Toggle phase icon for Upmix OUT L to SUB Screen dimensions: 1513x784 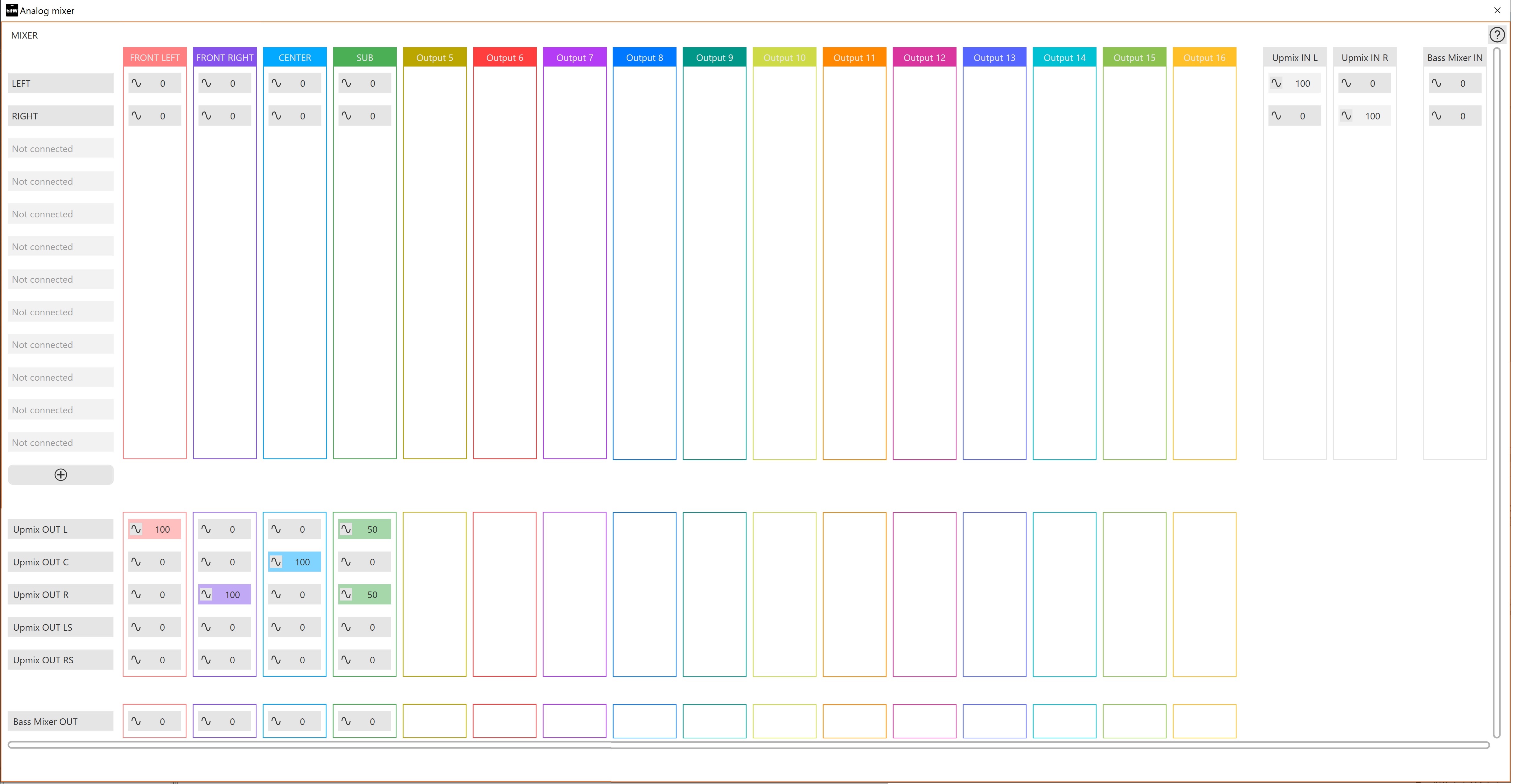(x=346, y=529)
